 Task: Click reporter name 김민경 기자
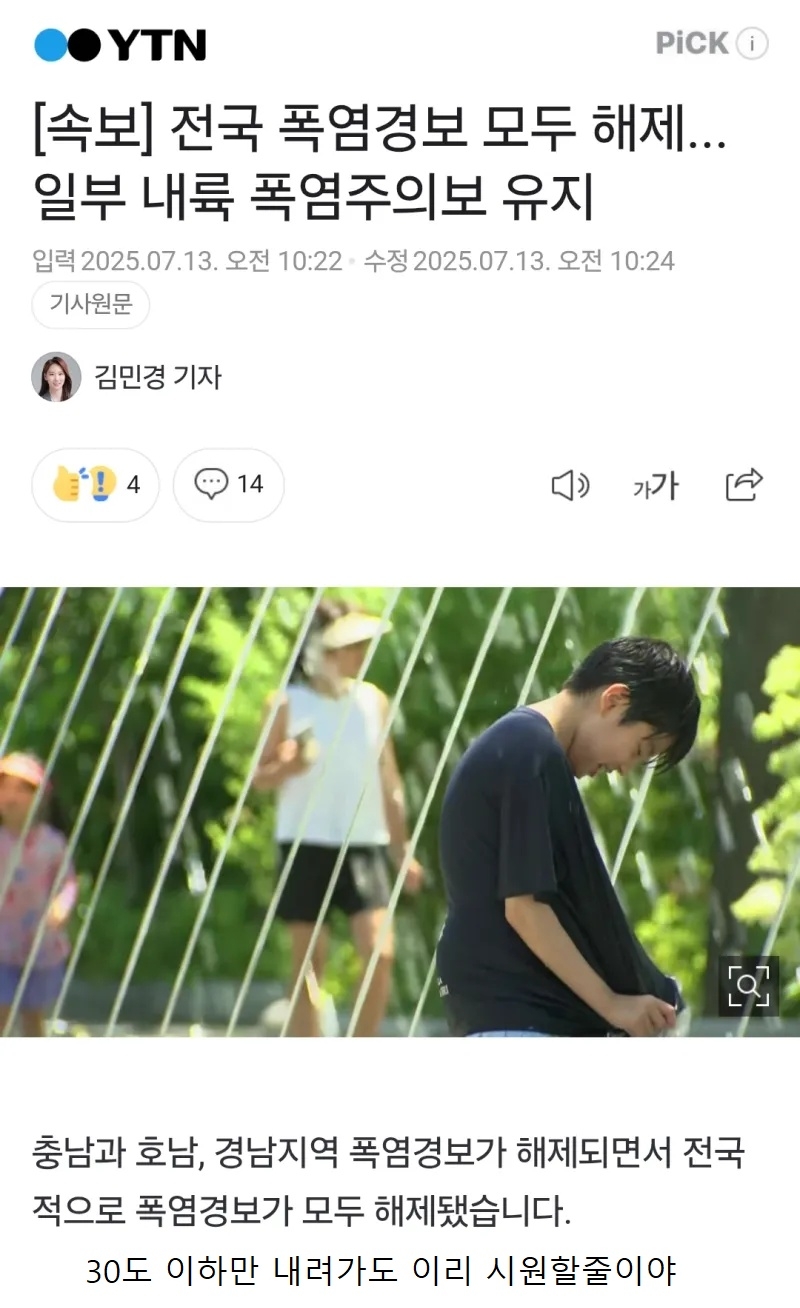[157, 377]
